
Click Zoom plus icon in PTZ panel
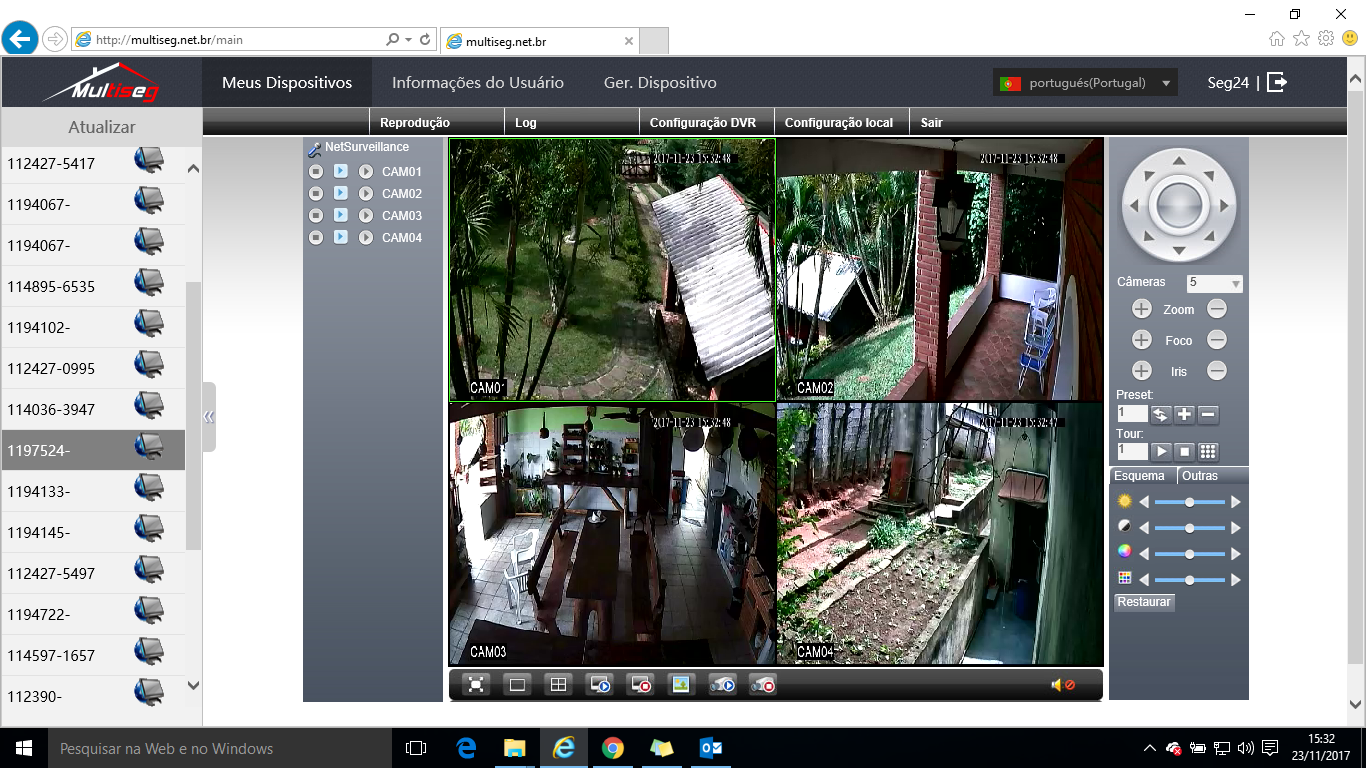(x=1141, y=310)
